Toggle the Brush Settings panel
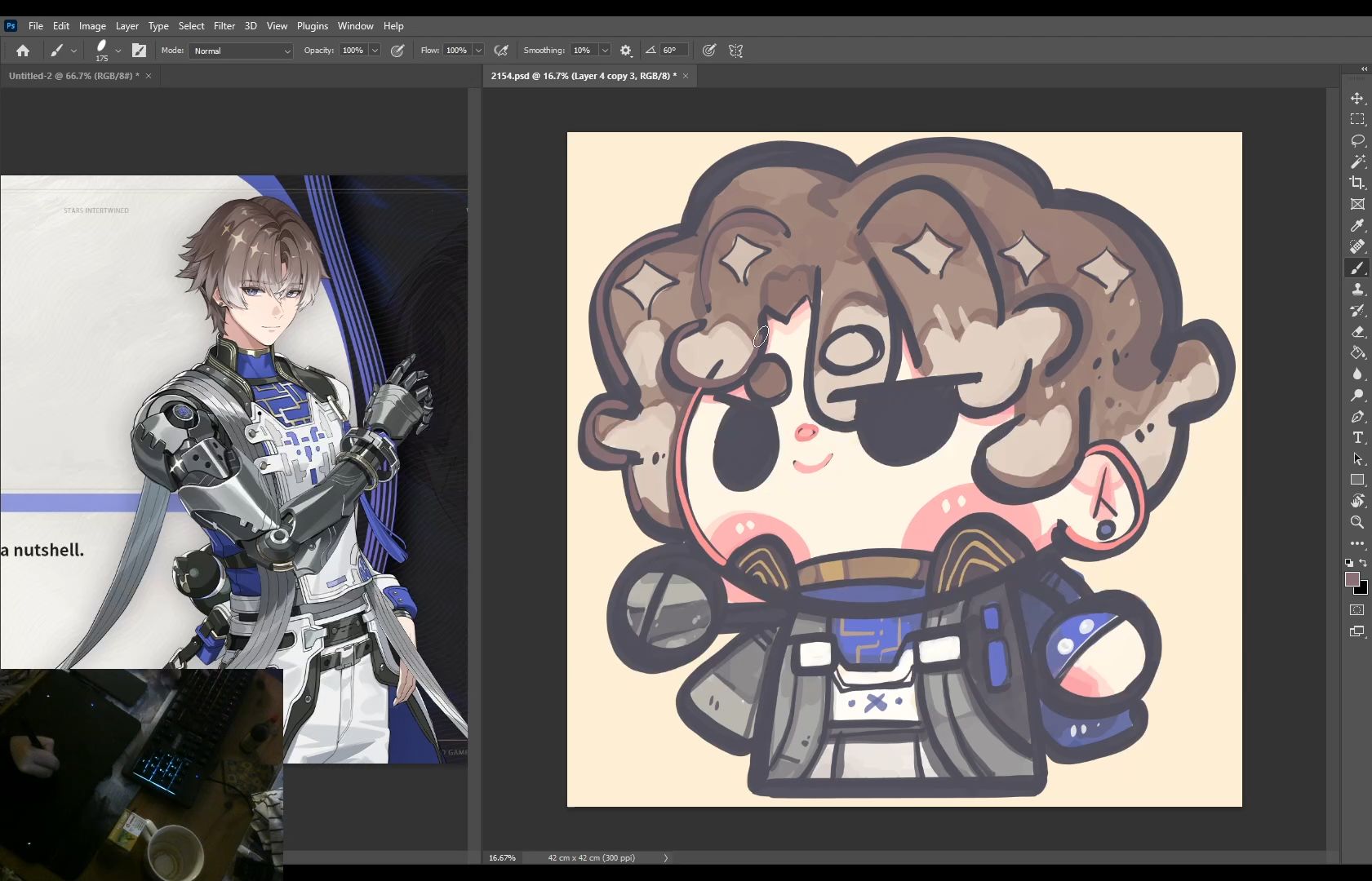 pyautogui.click(x=139, y=51)
